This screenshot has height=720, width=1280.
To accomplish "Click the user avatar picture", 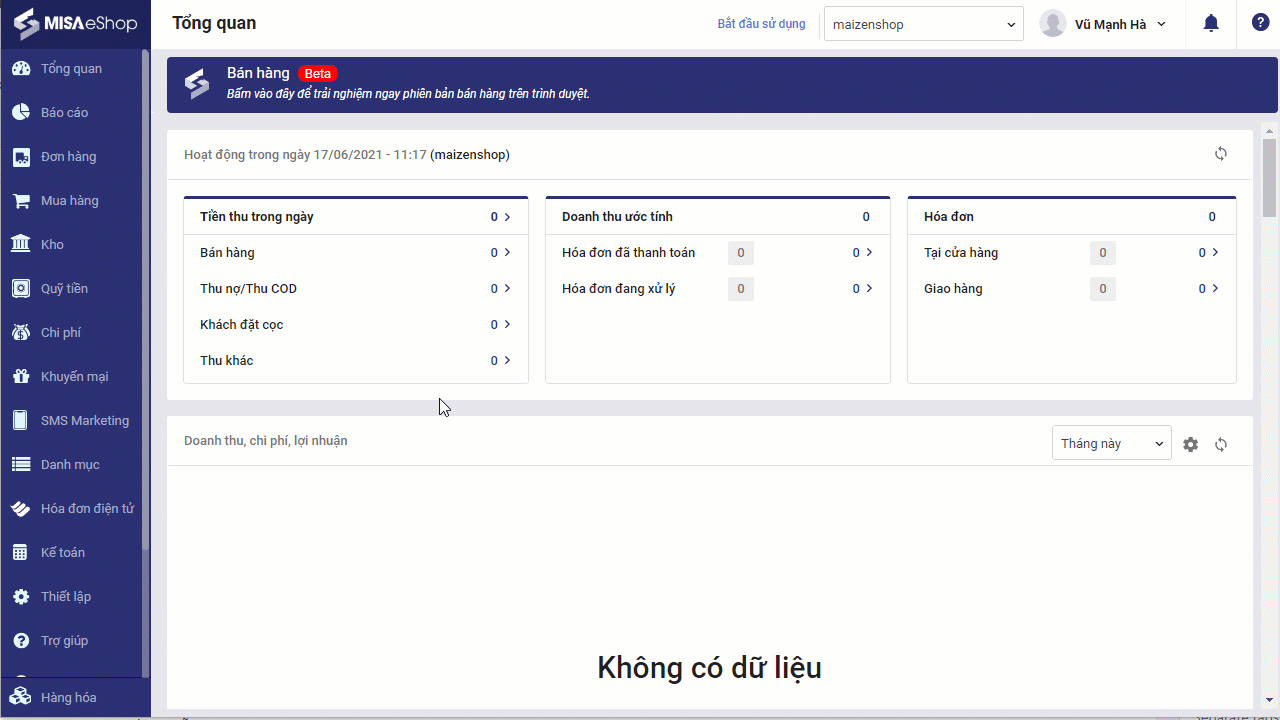I will [1053, 24].
